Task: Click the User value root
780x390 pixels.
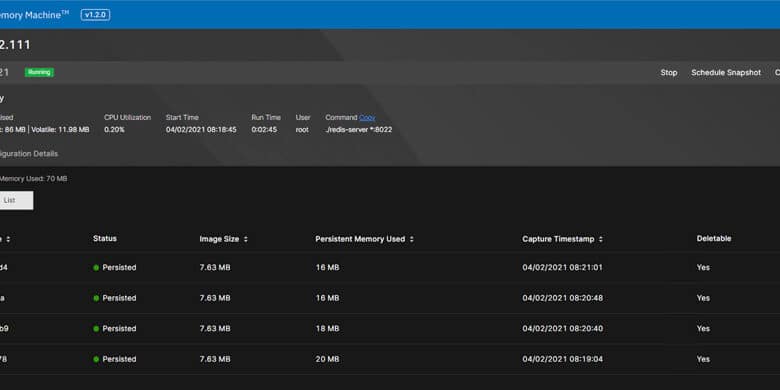Action: pyautogui.click(x=302, y=129)
